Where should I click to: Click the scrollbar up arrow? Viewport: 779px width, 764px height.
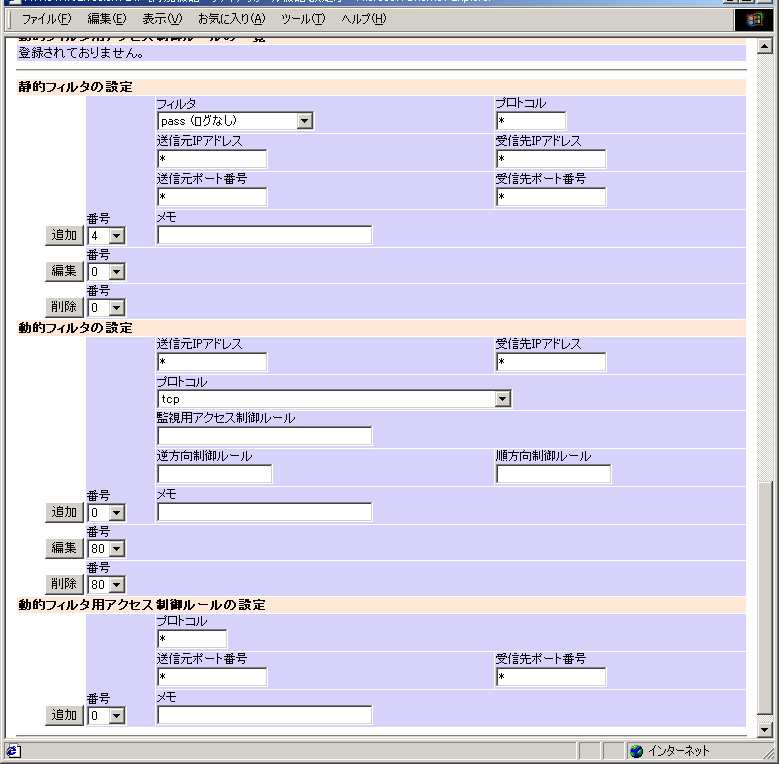click(x=765, y=47)
